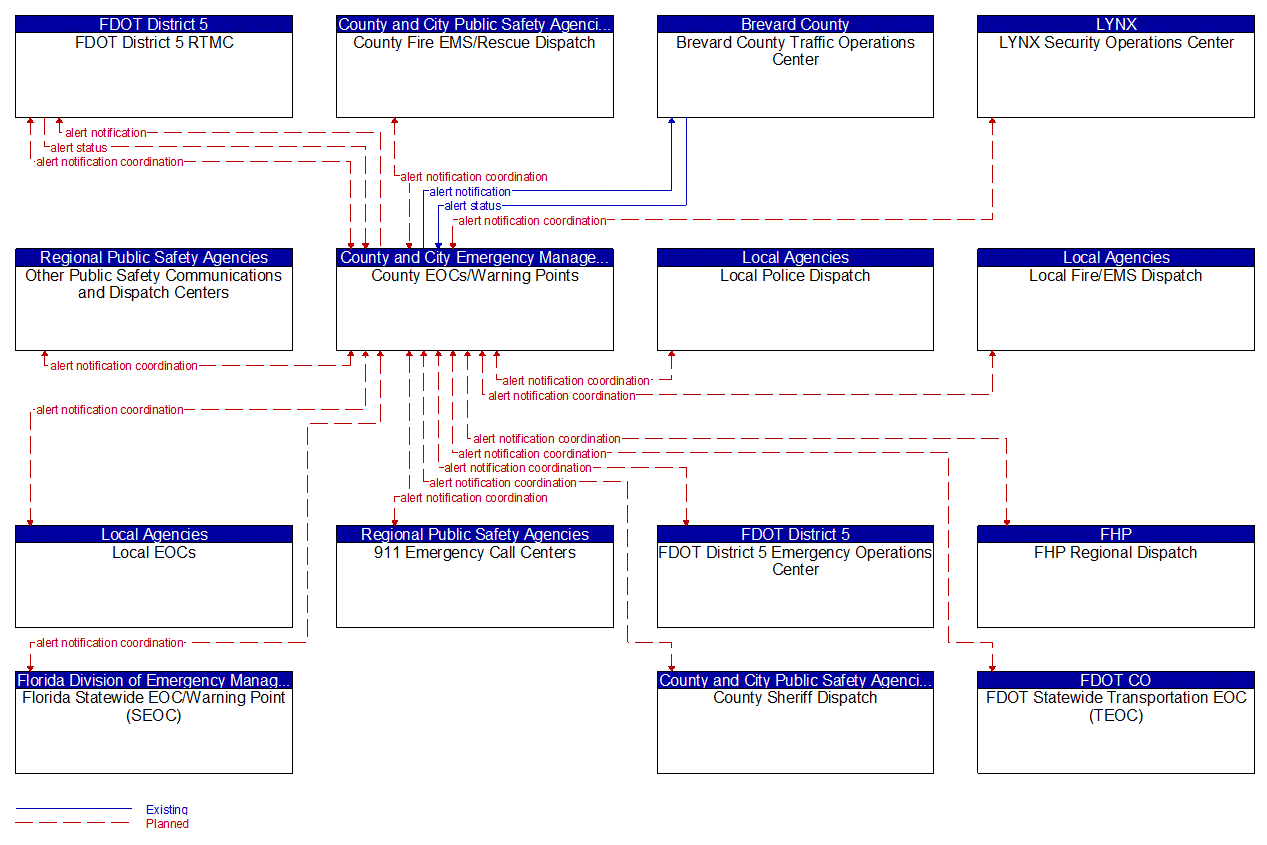
Task: Click the FDOT CO header bar
Action: pyautogui.click(x=1116, y=681)
